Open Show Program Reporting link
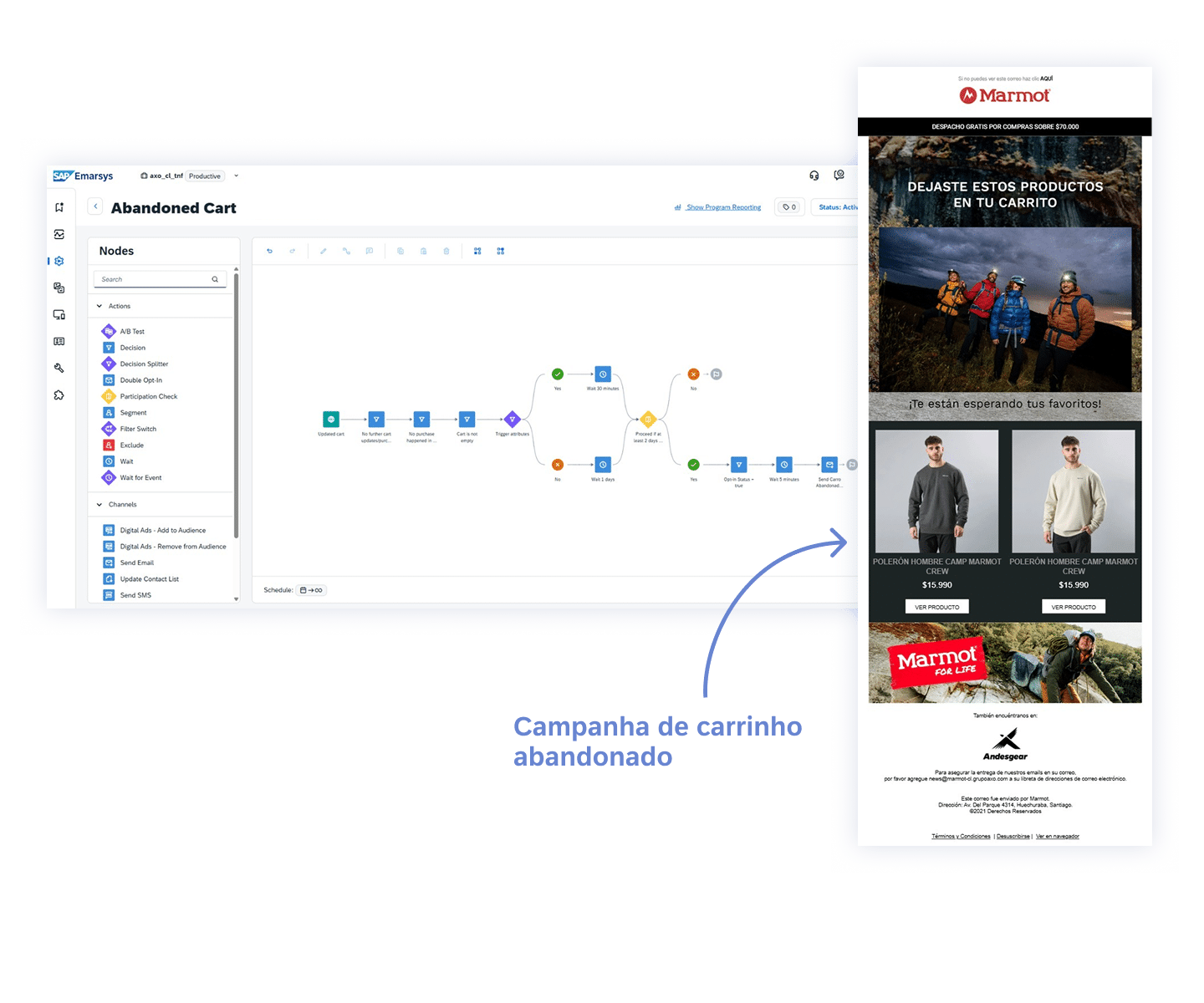1204x1003 pixels. coord(722,207)
